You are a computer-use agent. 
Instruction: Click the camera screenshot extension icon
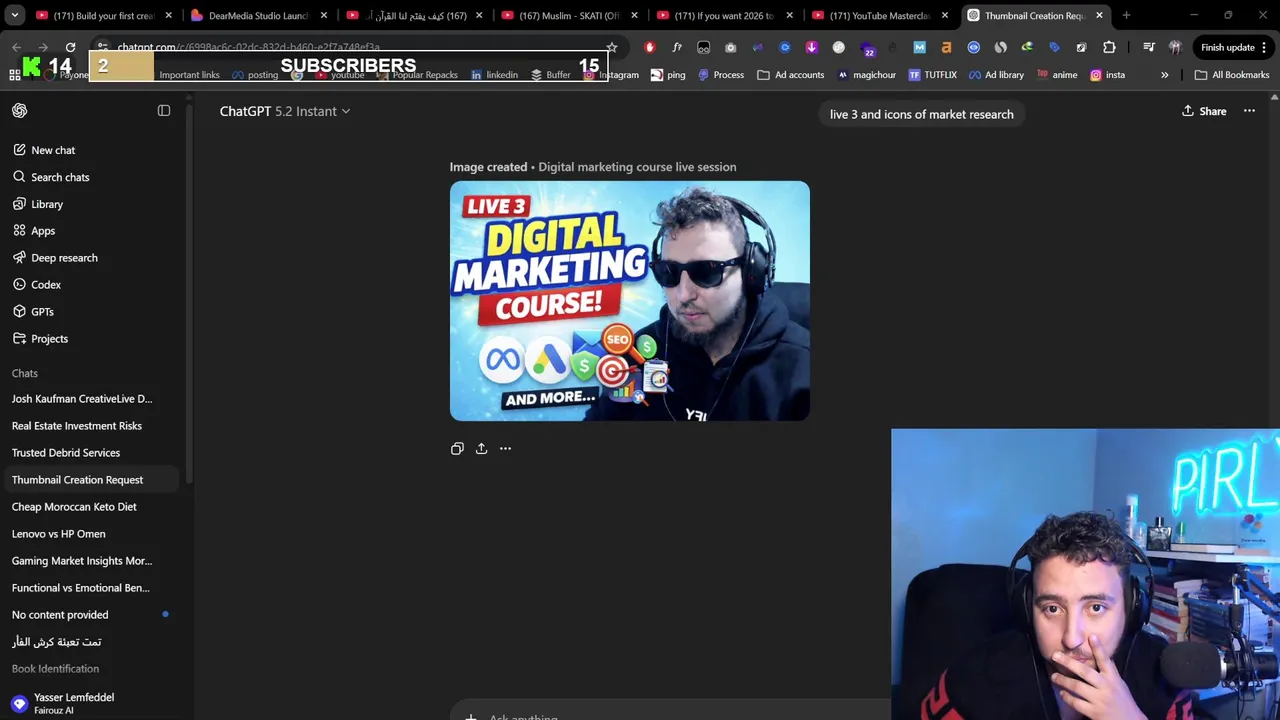coord(730,47)
